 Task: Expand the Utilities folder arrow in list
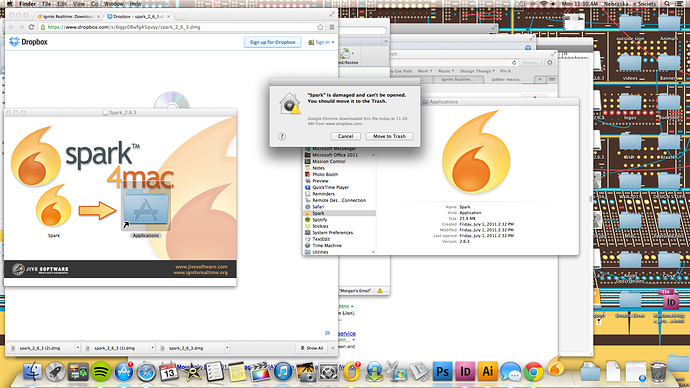coord(373,252)
